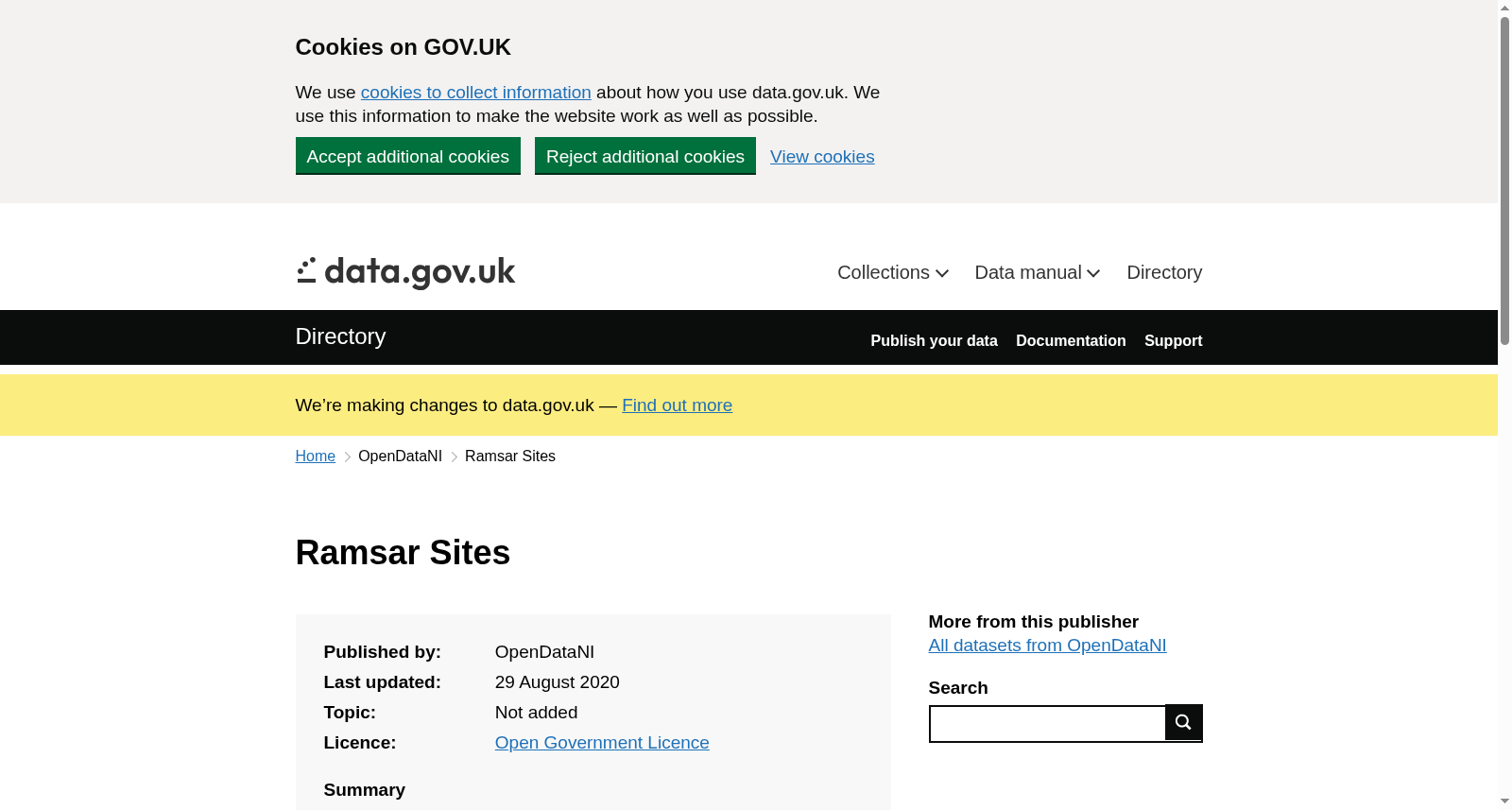This screenshot has width=1512, height=810.
Task: Open the Directory navigation item
Action: (x=1164, y=273)
